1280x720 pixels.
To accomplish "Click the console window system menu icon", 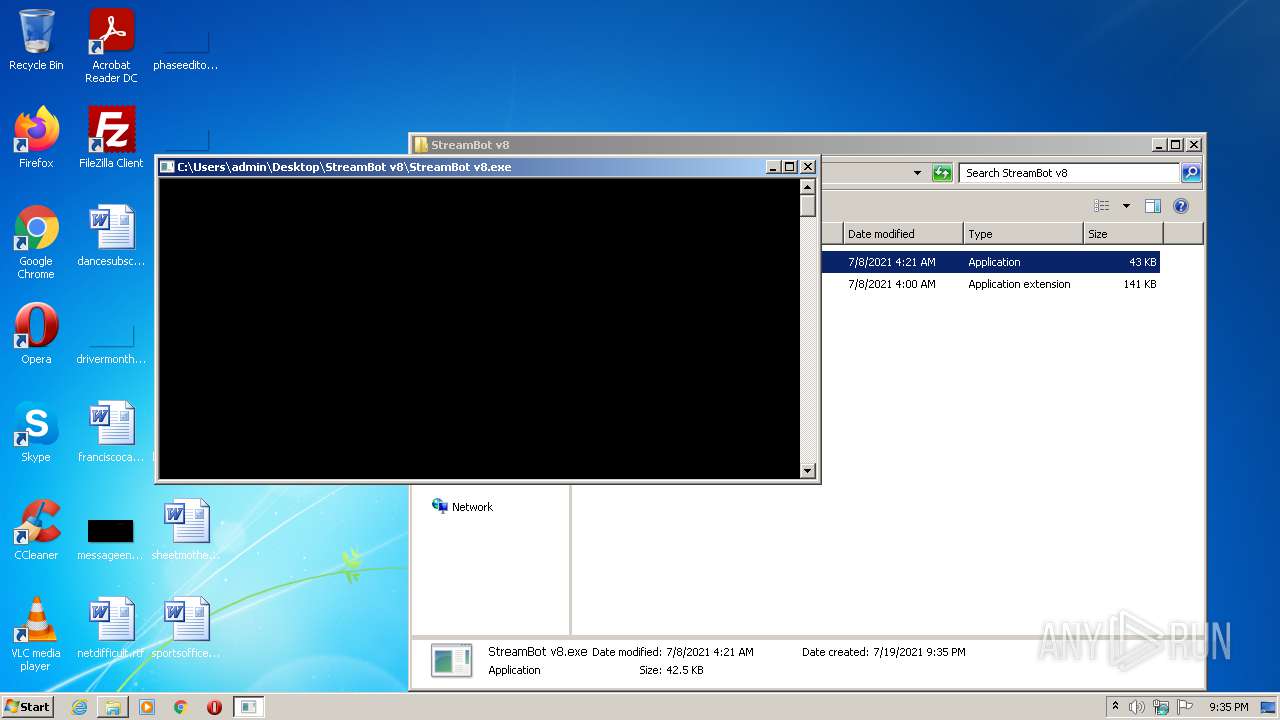I will tap(168, 167).
